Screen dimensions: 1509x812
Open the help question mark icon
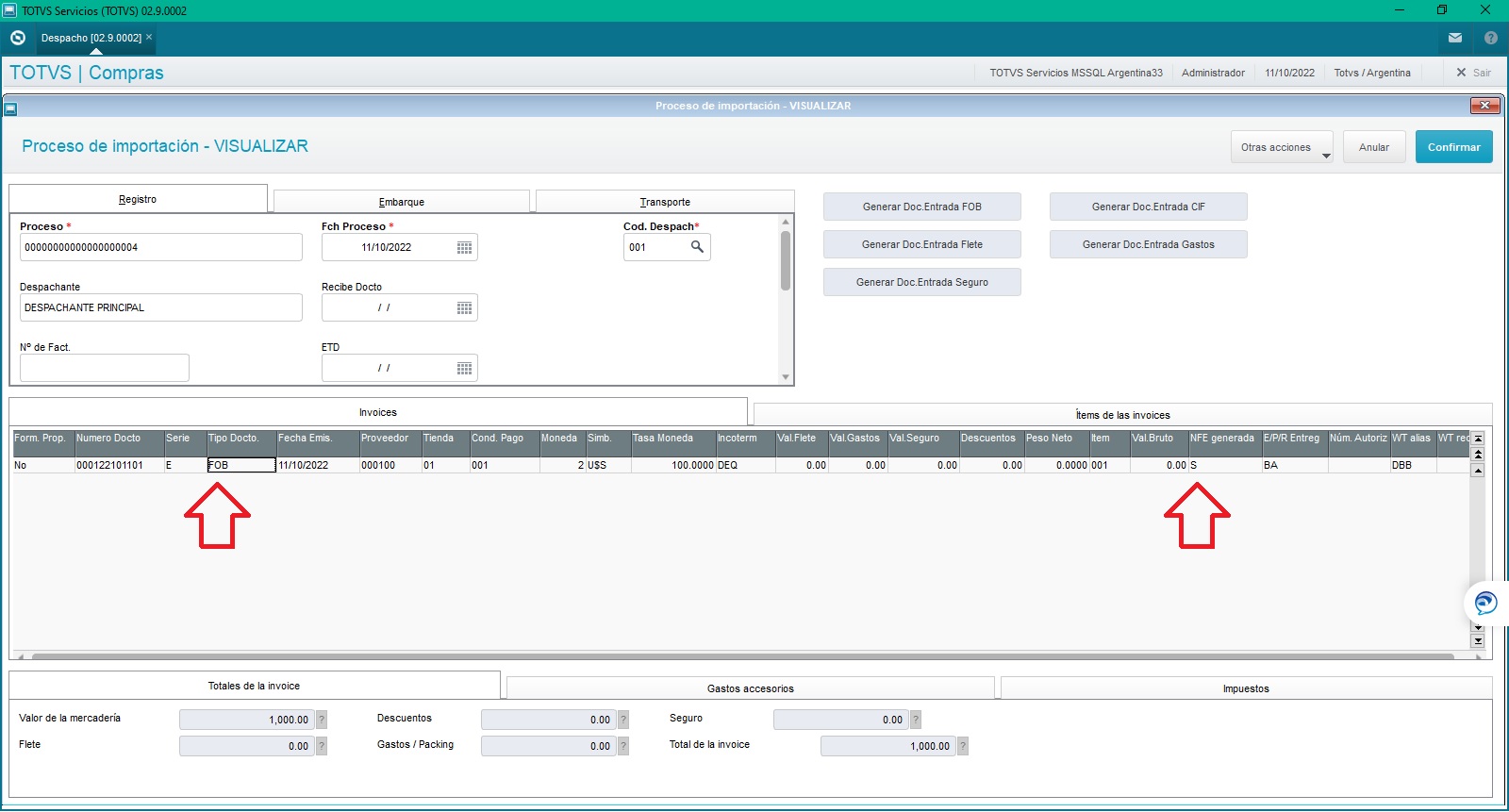click(1491, 38)
